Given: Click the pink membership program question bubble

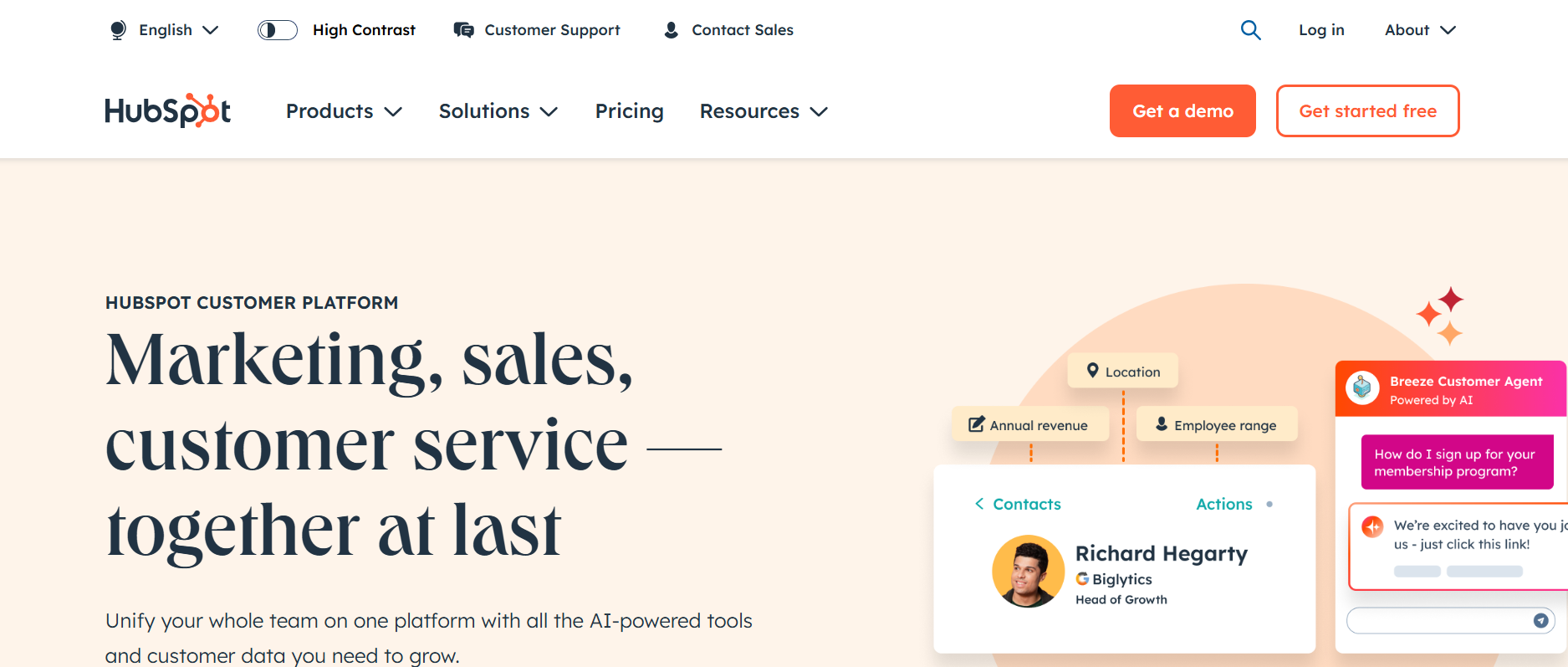Looking at the screenshot, I should click(1457, 462).
